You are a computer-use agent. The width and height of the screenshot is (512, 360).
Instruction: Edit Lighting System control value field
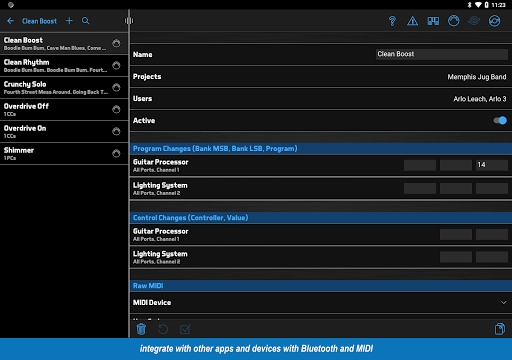492,257
